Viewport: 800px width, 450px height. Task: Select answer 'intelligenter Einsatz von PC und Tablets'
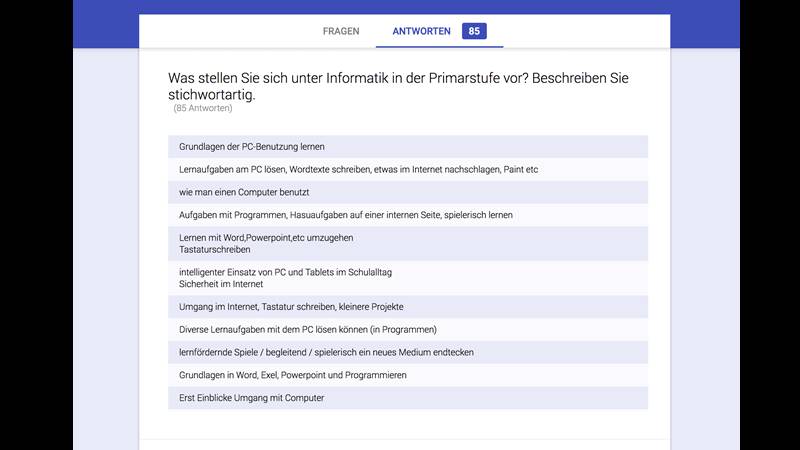point(408,278)
